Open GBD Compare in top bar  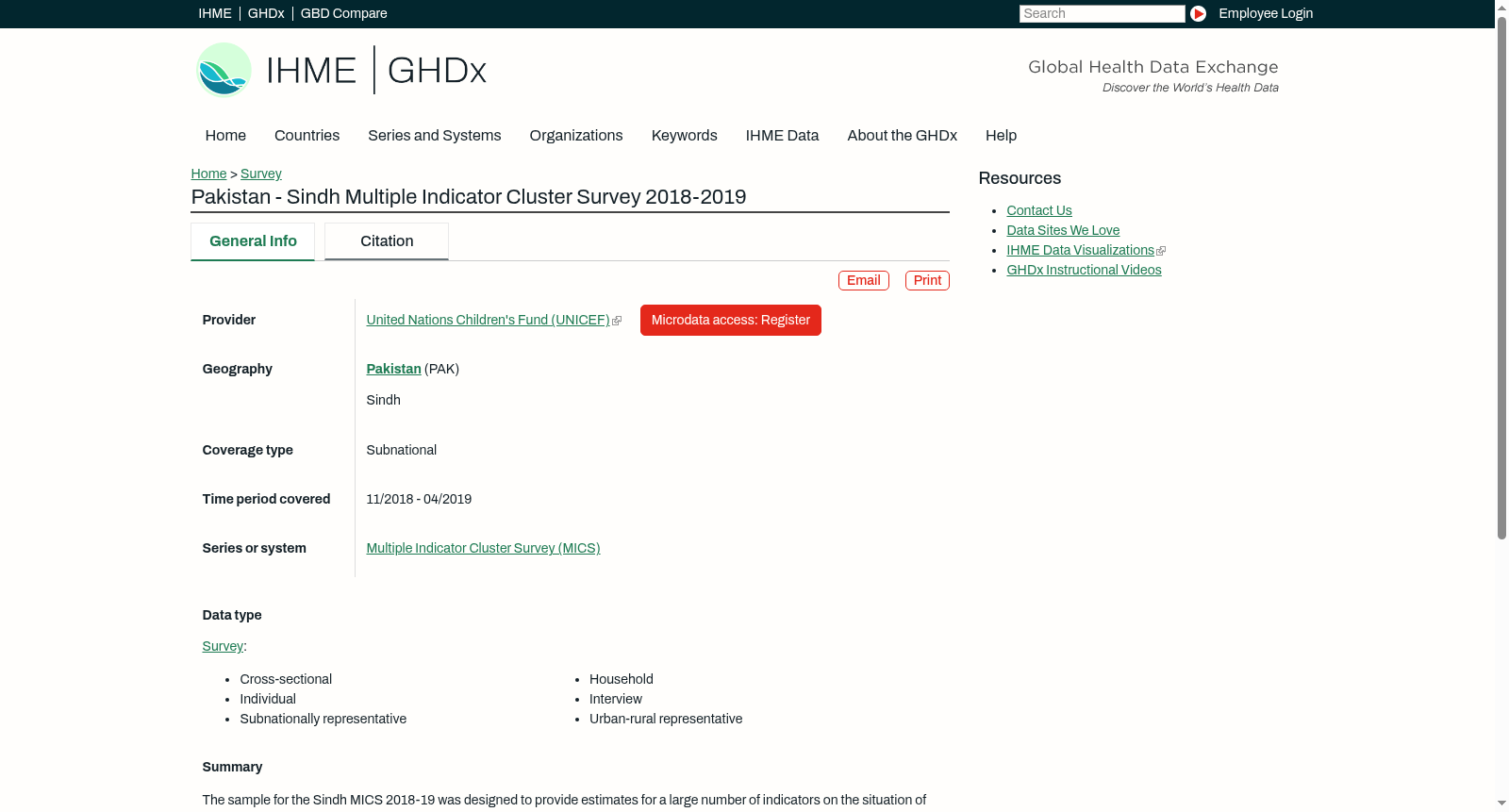(x=343, y=13)
